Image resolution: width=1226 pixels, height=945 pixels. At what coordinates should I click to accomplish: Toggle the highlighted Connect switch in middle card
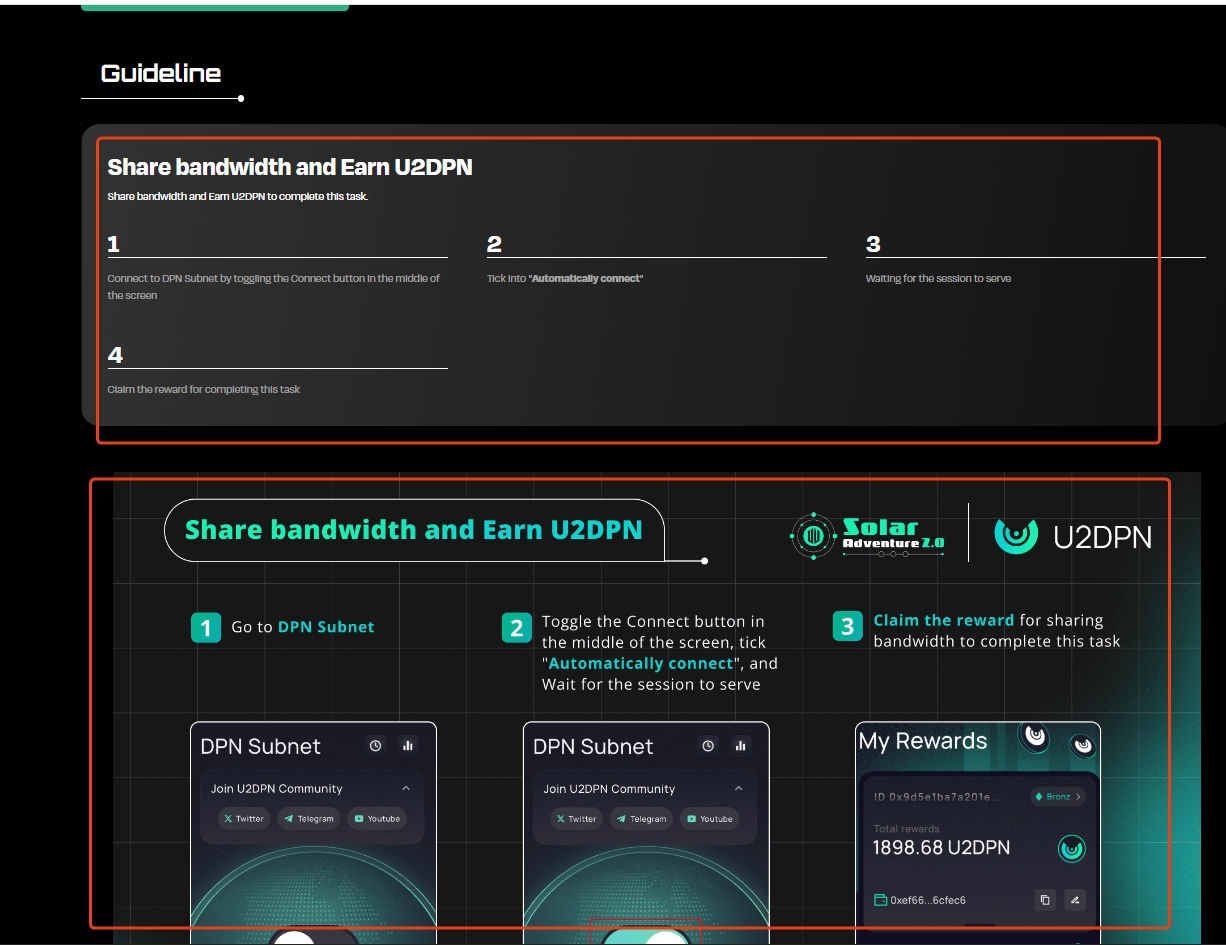pos(646,936)
